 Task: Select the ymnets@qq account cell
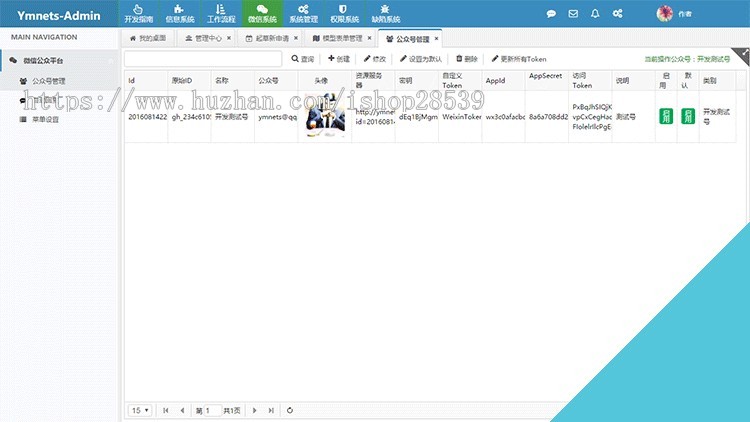276,117
